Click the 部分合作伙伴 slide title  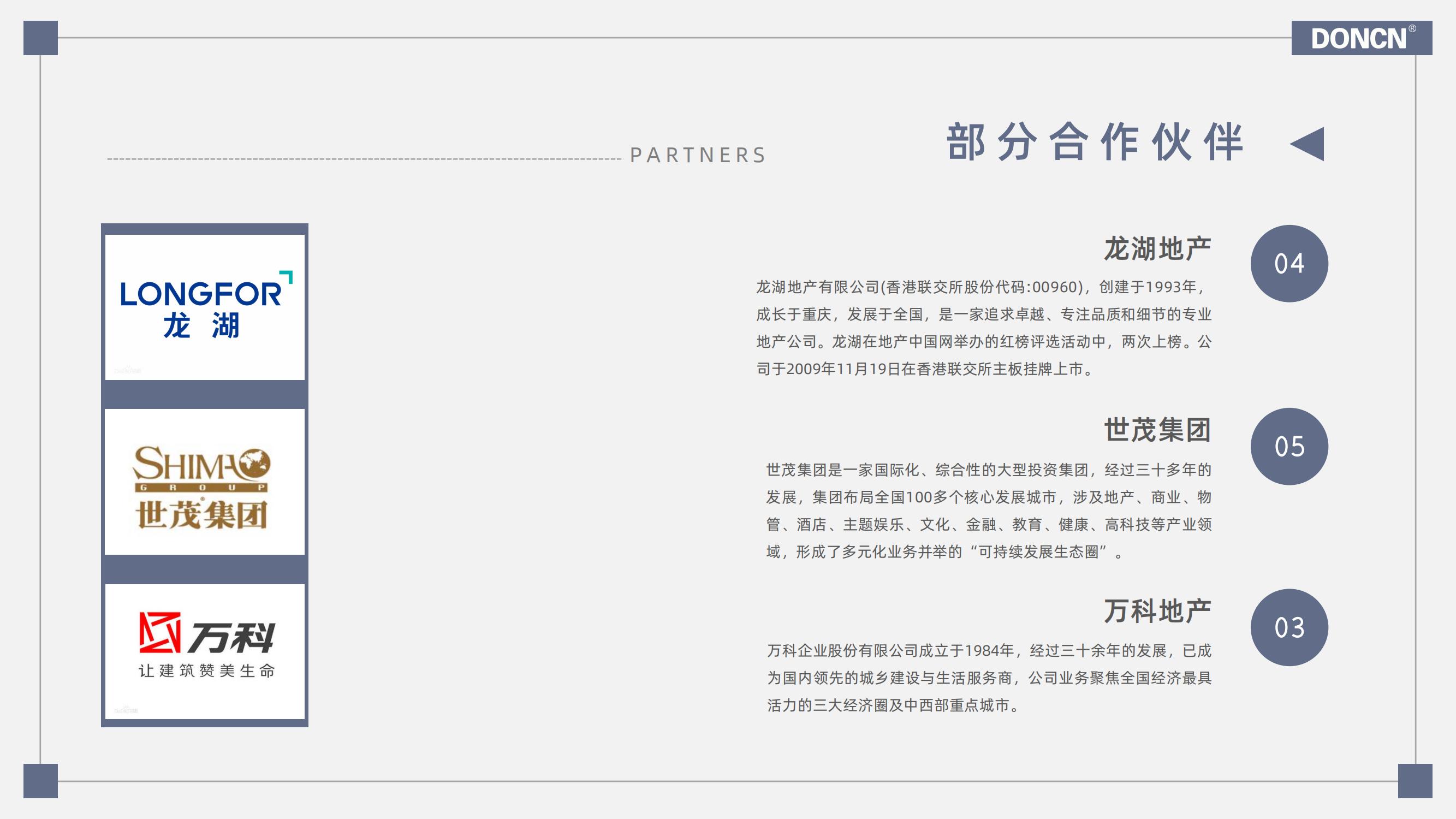[x=1095, y=142]
